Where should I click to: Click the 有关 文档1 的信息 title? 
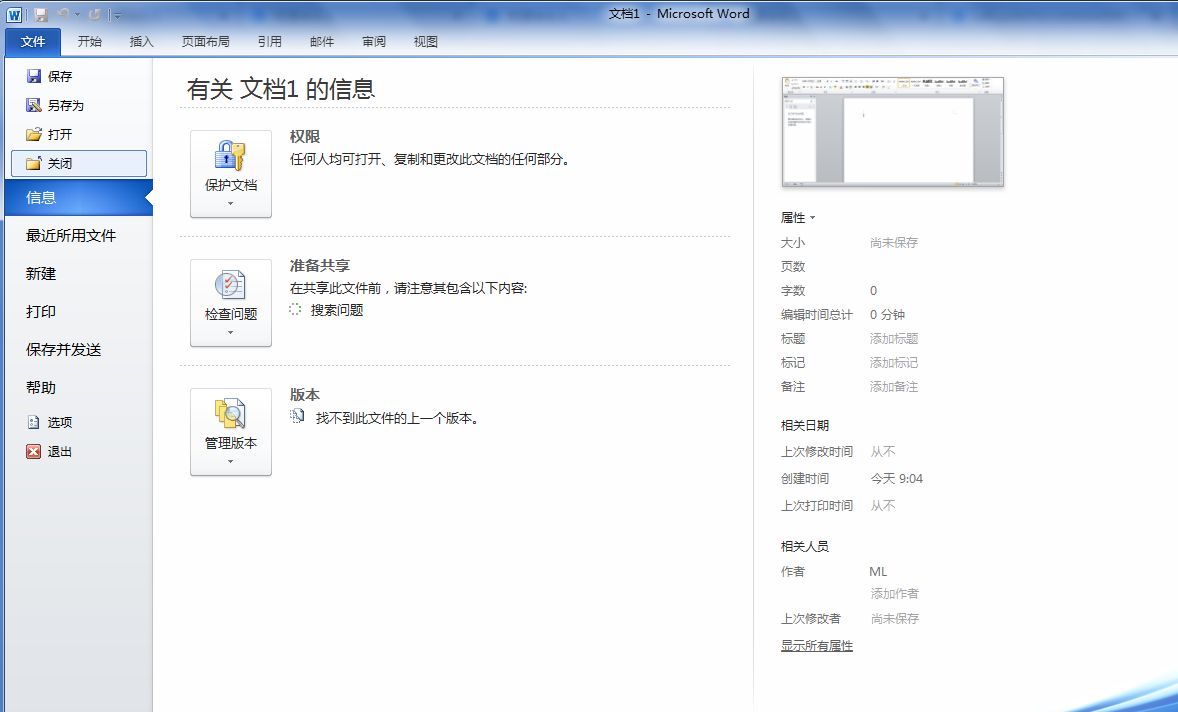281,89
